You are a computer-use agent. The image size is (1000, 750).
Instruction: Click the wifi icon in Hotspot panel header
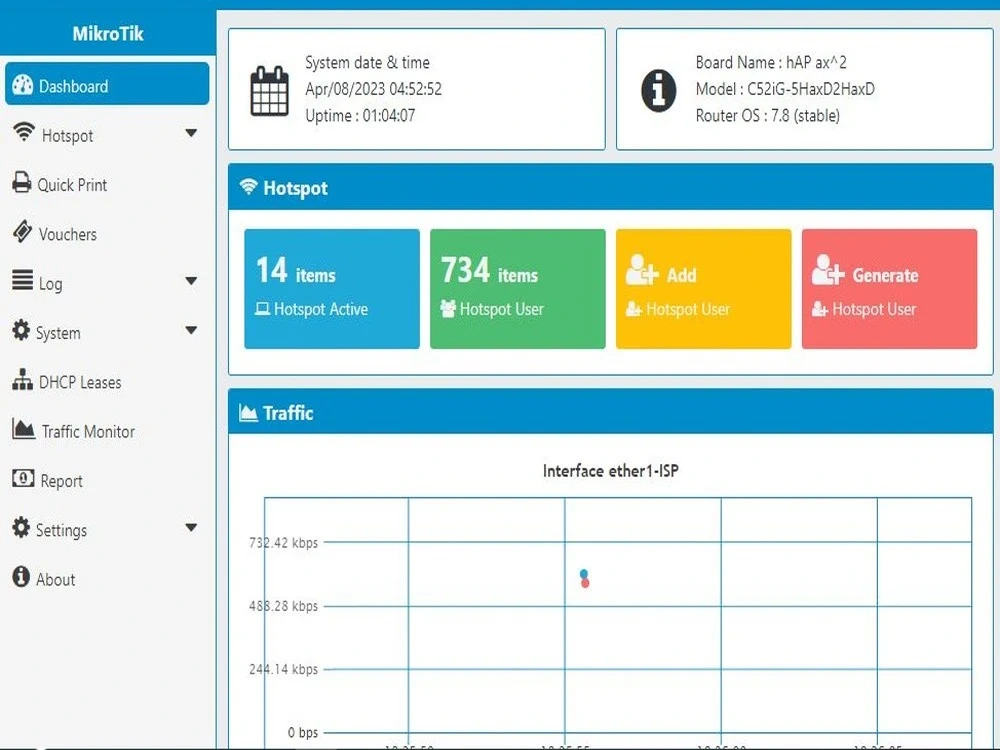coord(248,186)
